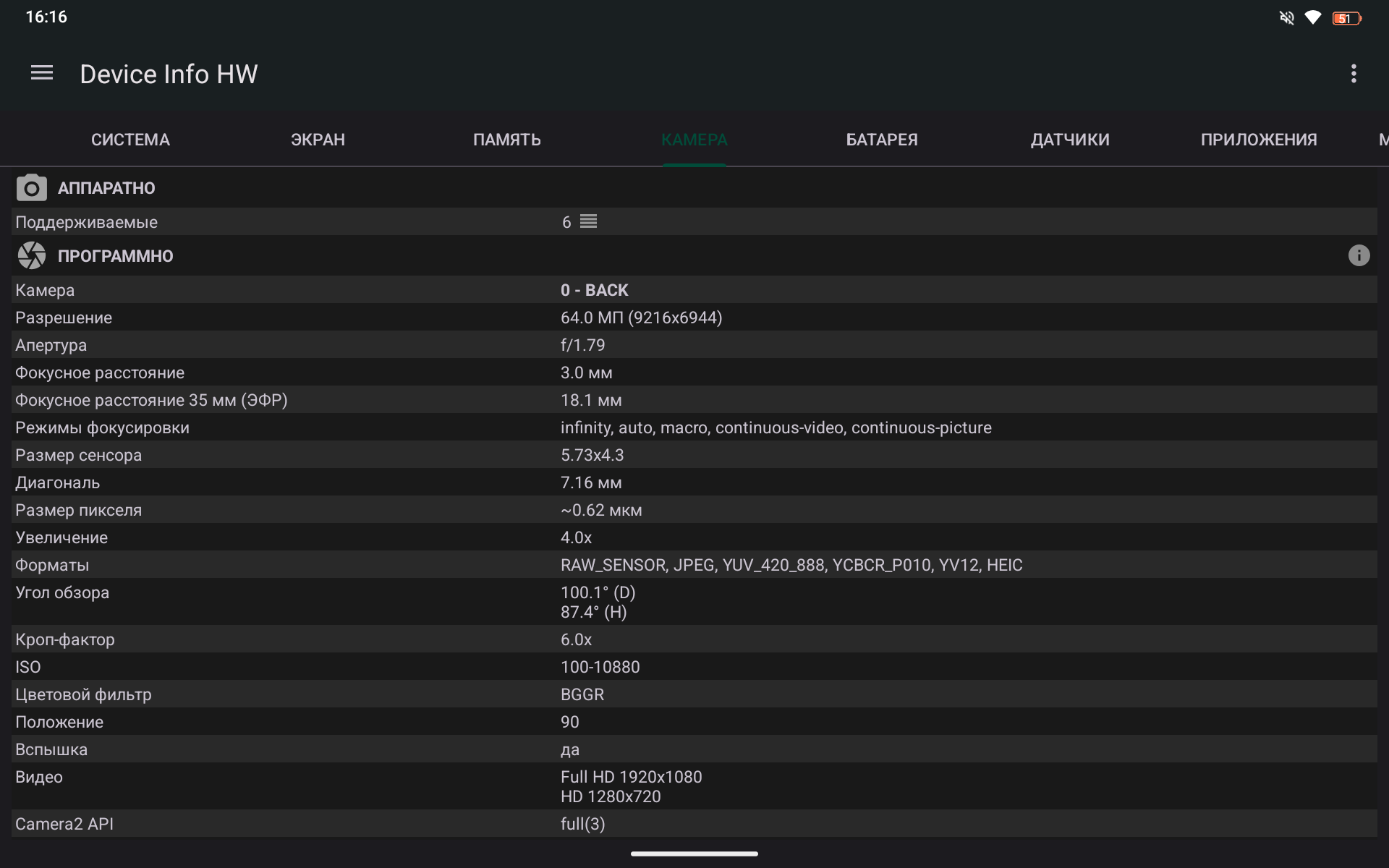The height and width of the screenshot is (868, 1389).
Task: Open the supported cameras list icon
Action: (x=588, y=221)
